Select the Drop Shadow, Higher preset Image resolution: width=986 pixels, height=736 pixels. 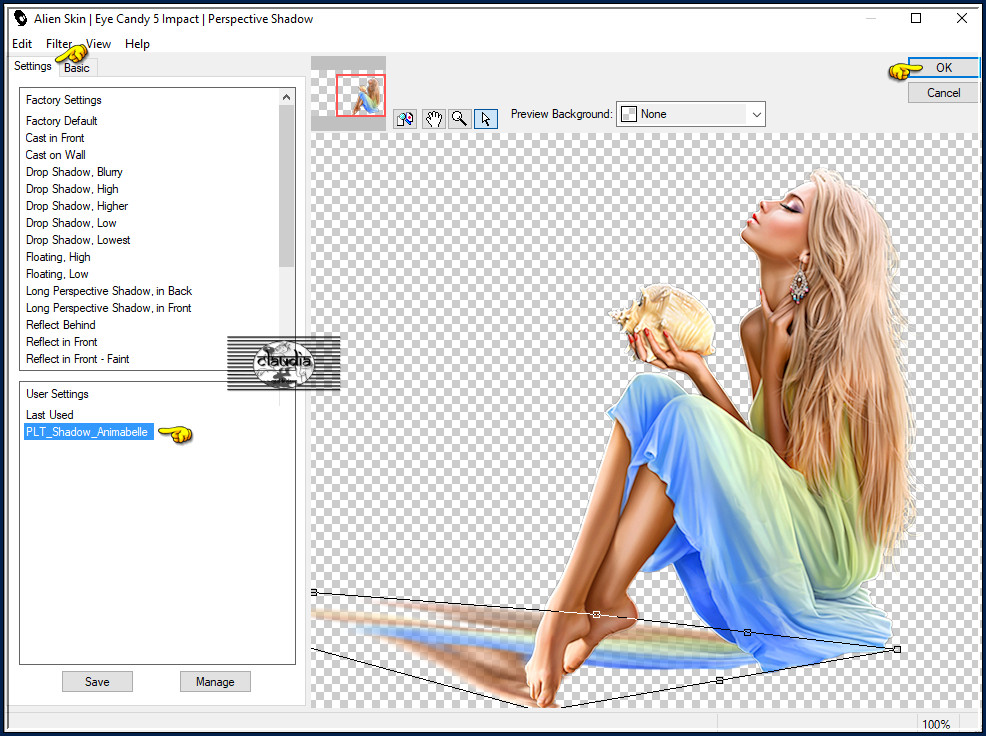pyautogui.click(x=77, y=206)
